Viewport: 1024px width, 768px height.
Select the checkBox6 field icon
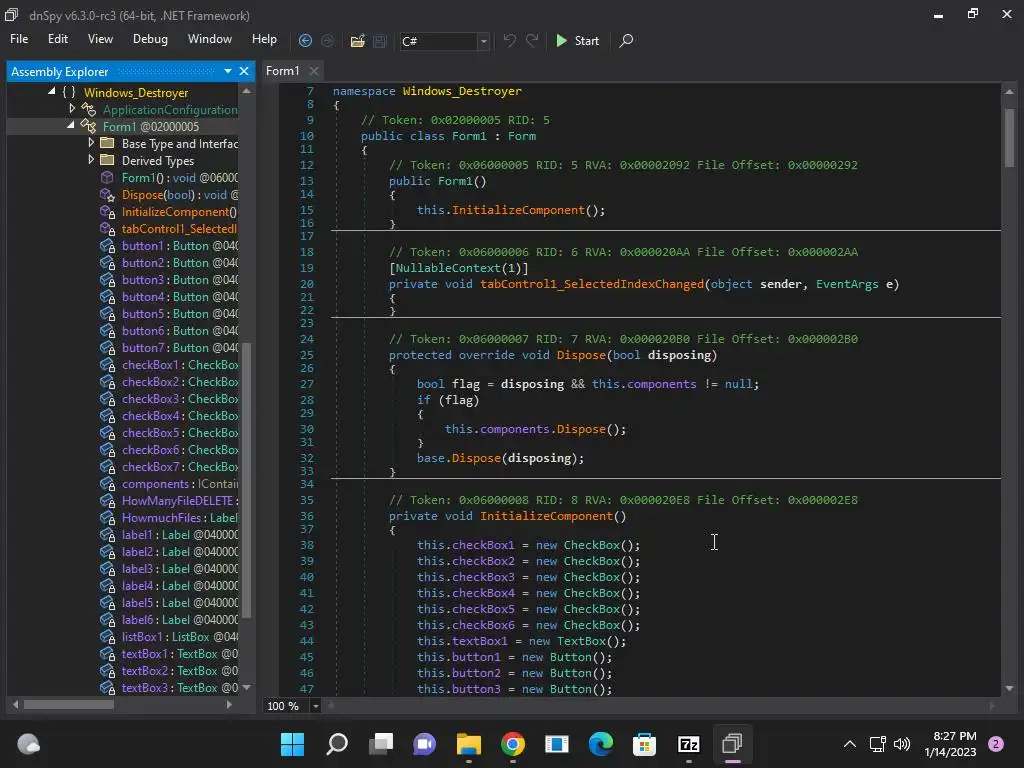coord(107,449)
